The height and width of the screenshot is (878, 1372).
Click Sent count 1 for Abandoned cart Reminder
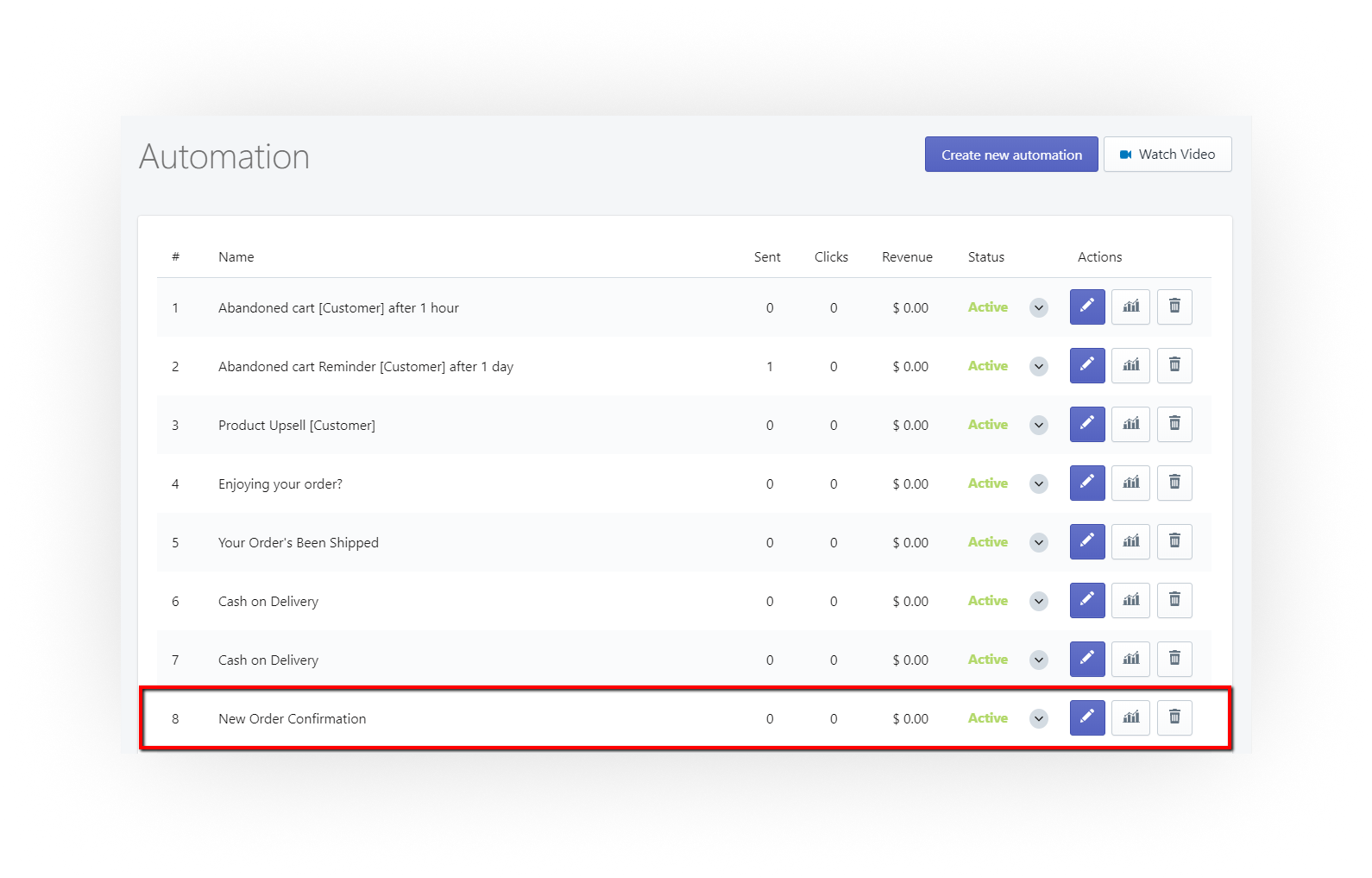point(770,366)
